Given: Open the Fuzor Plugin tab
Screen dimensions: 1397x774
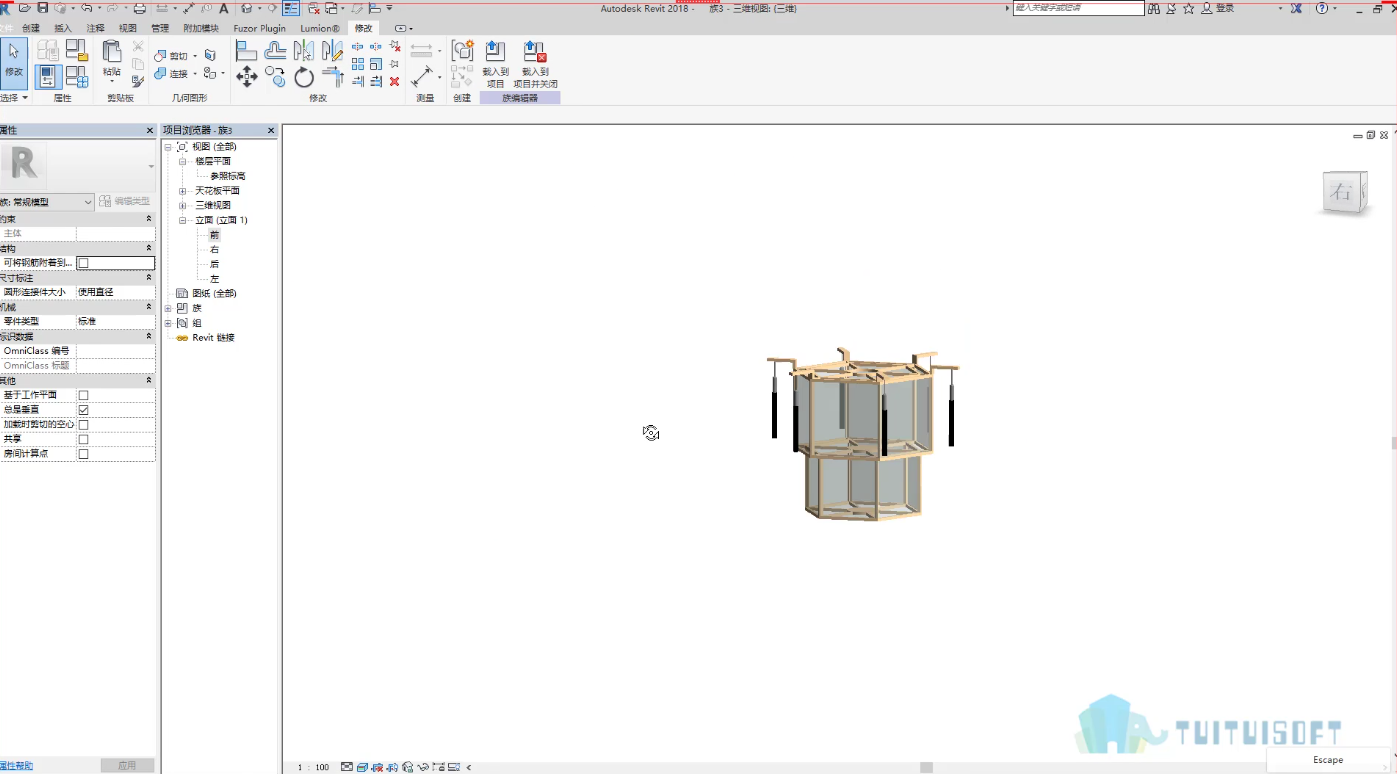Looking at the screenshot, I should [x=259, y=28].
